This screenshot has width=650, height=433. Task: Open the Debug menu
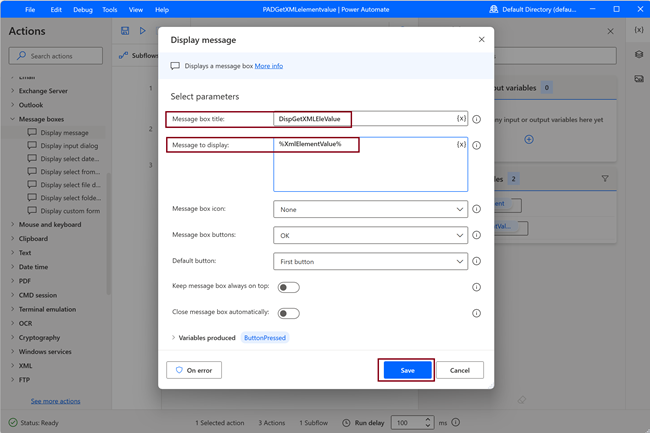pos(83,10)
